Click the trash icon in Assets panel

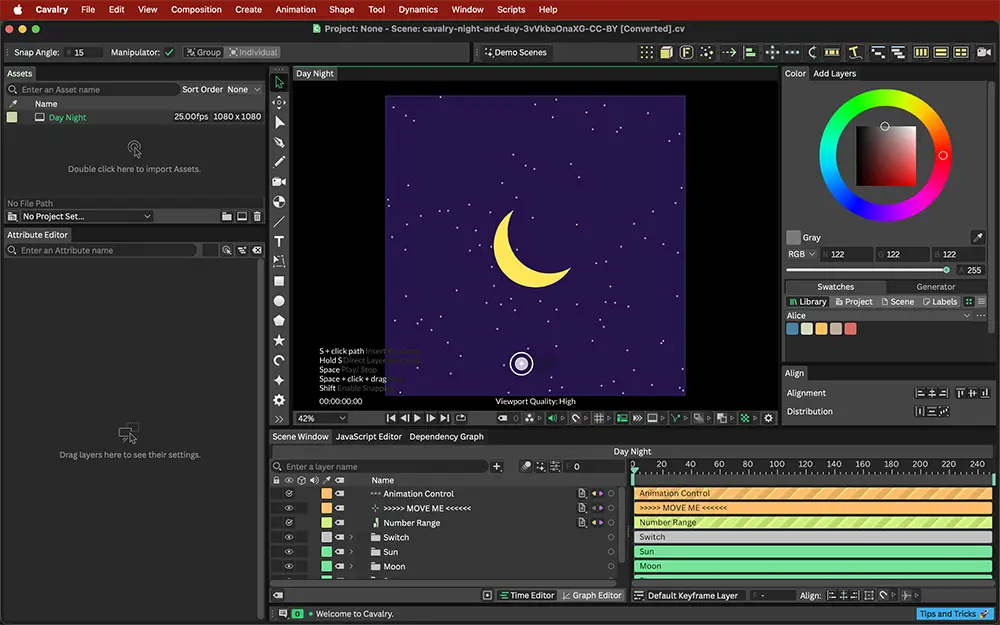click(257, 216)
